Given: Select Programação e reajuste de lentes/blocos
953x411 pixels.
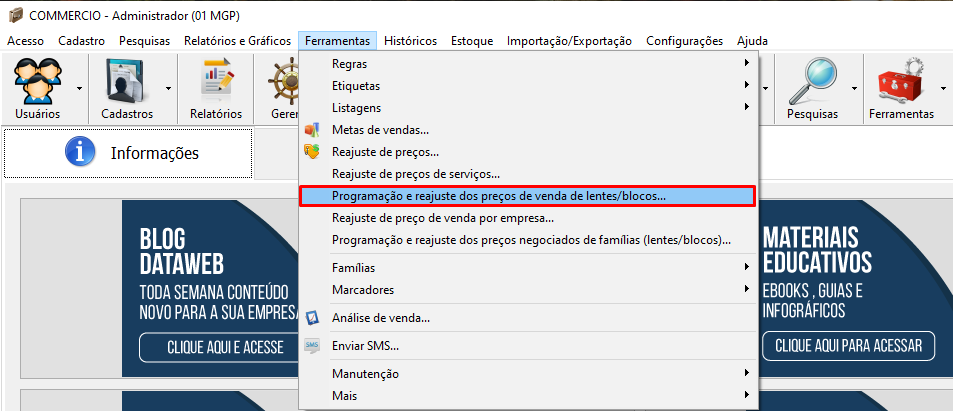Looking at the screenshot, I should 498,196.
